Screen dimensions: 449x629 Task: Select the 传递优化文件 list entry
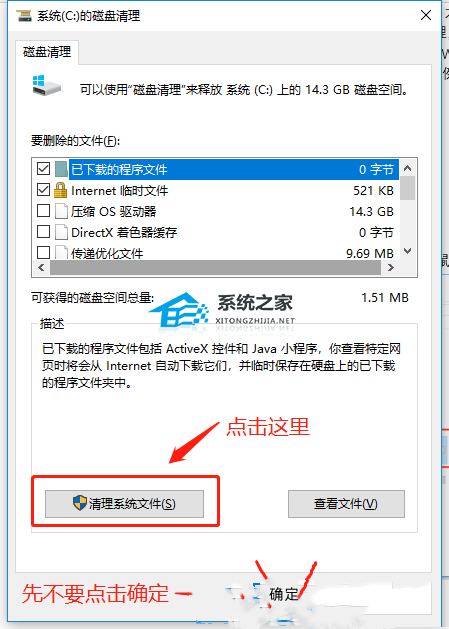[x=216, y=253]
